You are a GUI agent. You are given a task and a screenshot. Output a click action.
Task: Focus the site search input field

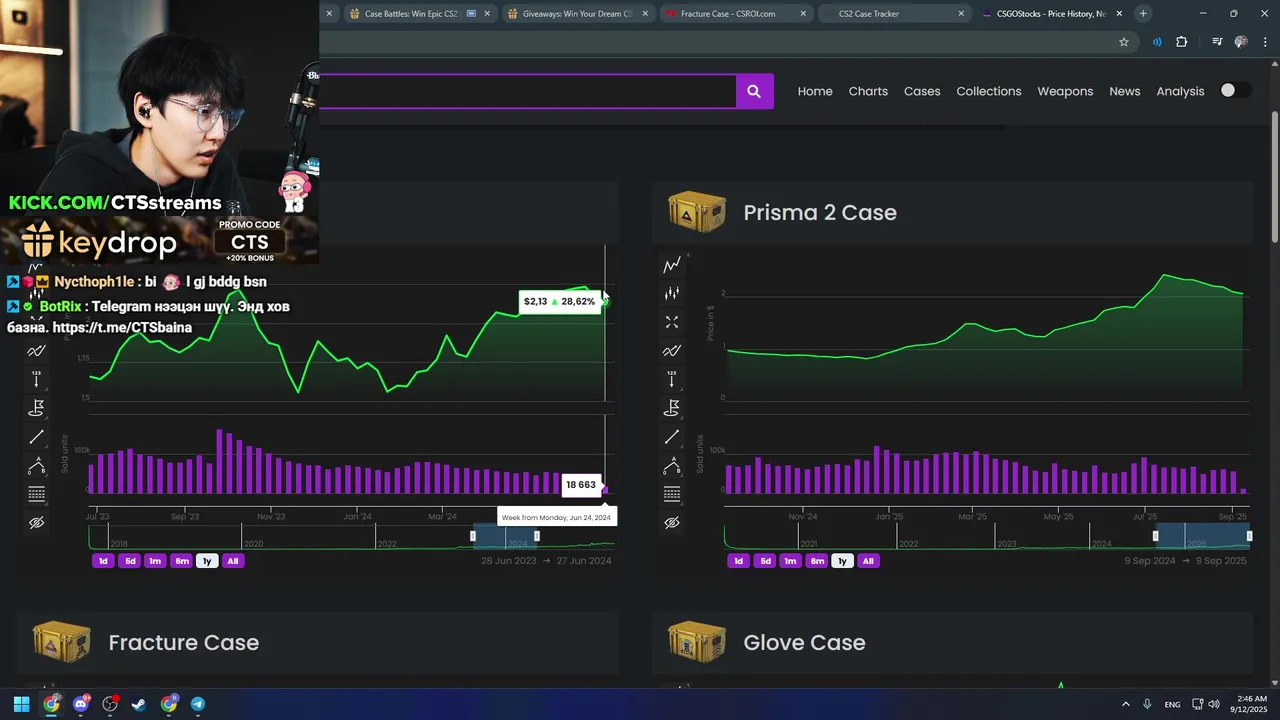(x=528, y=91)
